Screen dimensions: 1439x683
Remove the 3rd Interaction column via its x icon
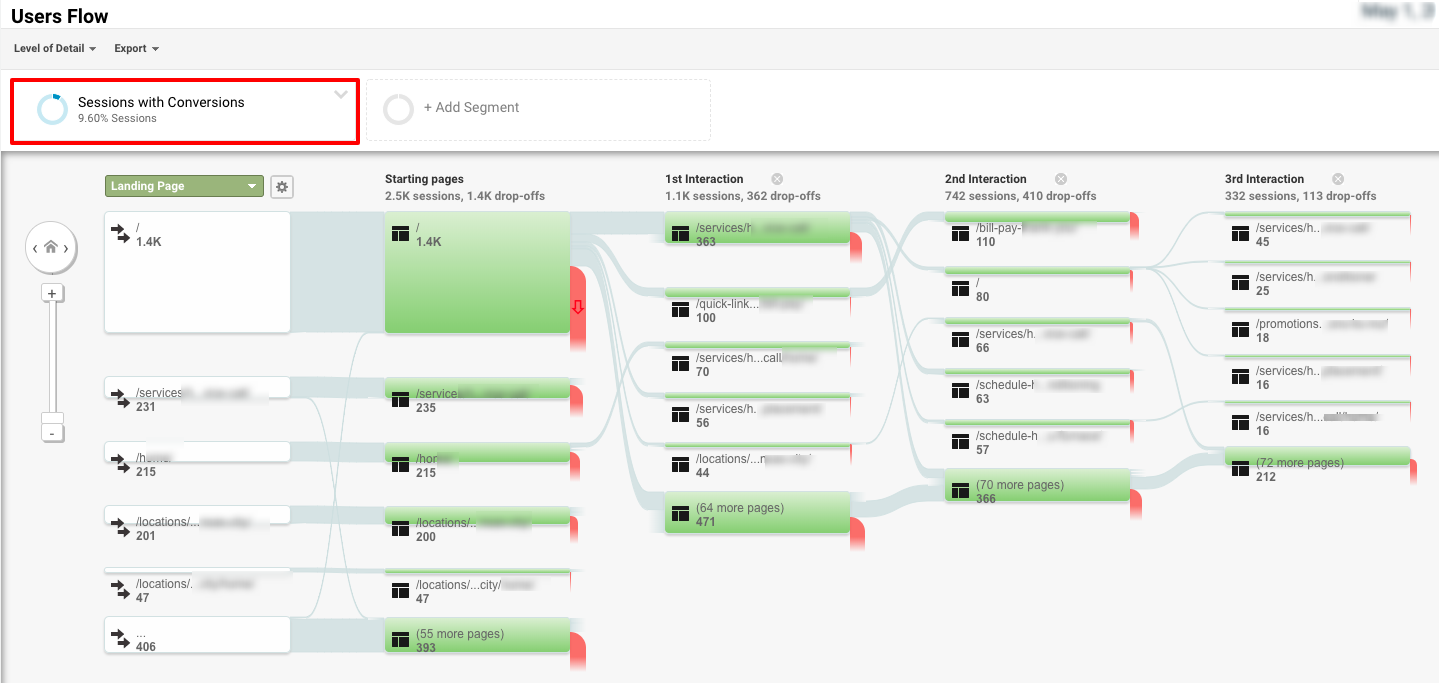point(1338,178)
